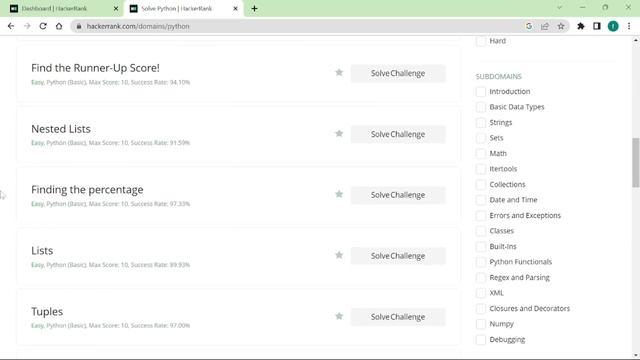Check the XML subdomain box

pyautogui.click(x=481, y=293)
